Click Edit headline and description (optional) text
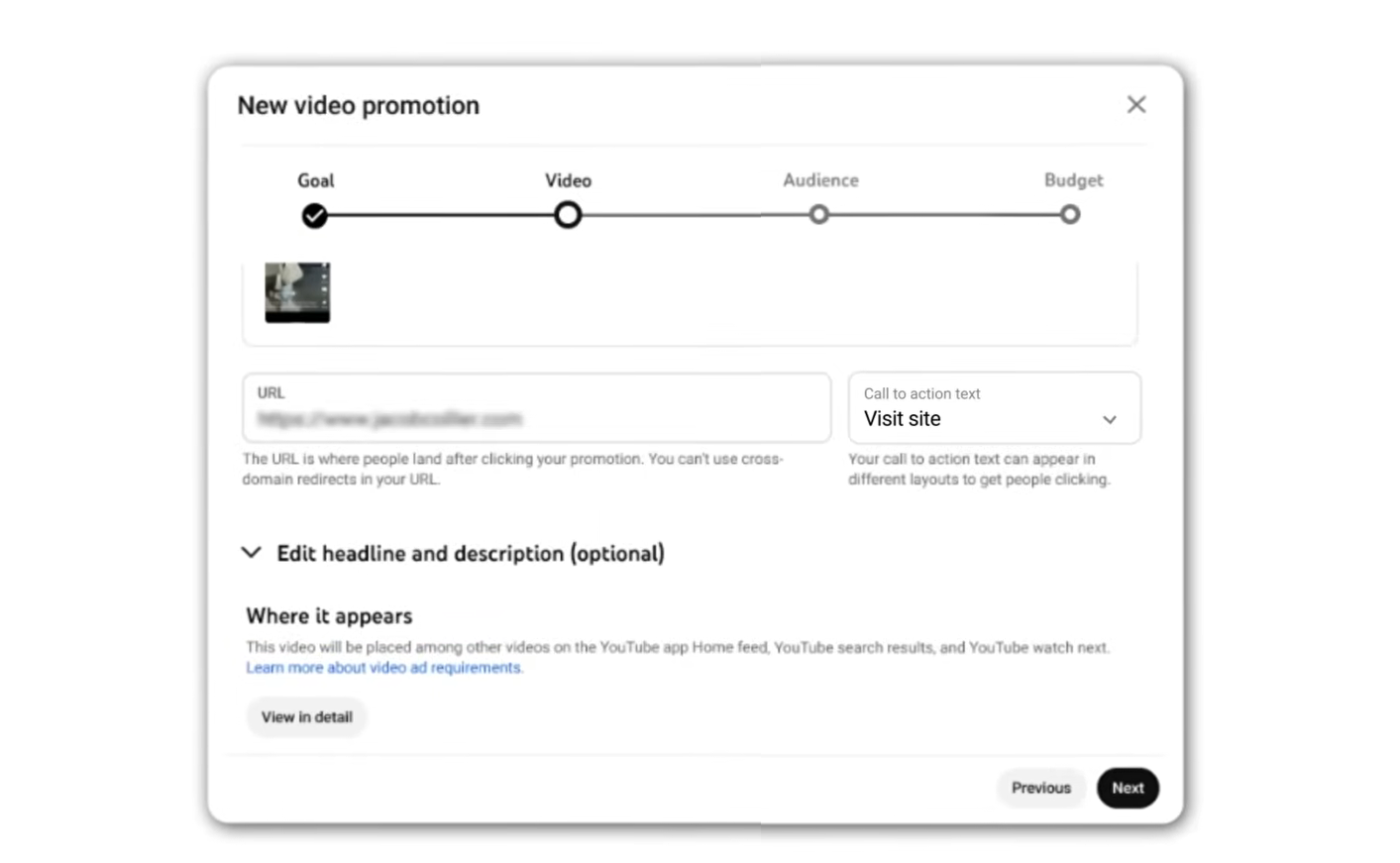 click(471, 554)
